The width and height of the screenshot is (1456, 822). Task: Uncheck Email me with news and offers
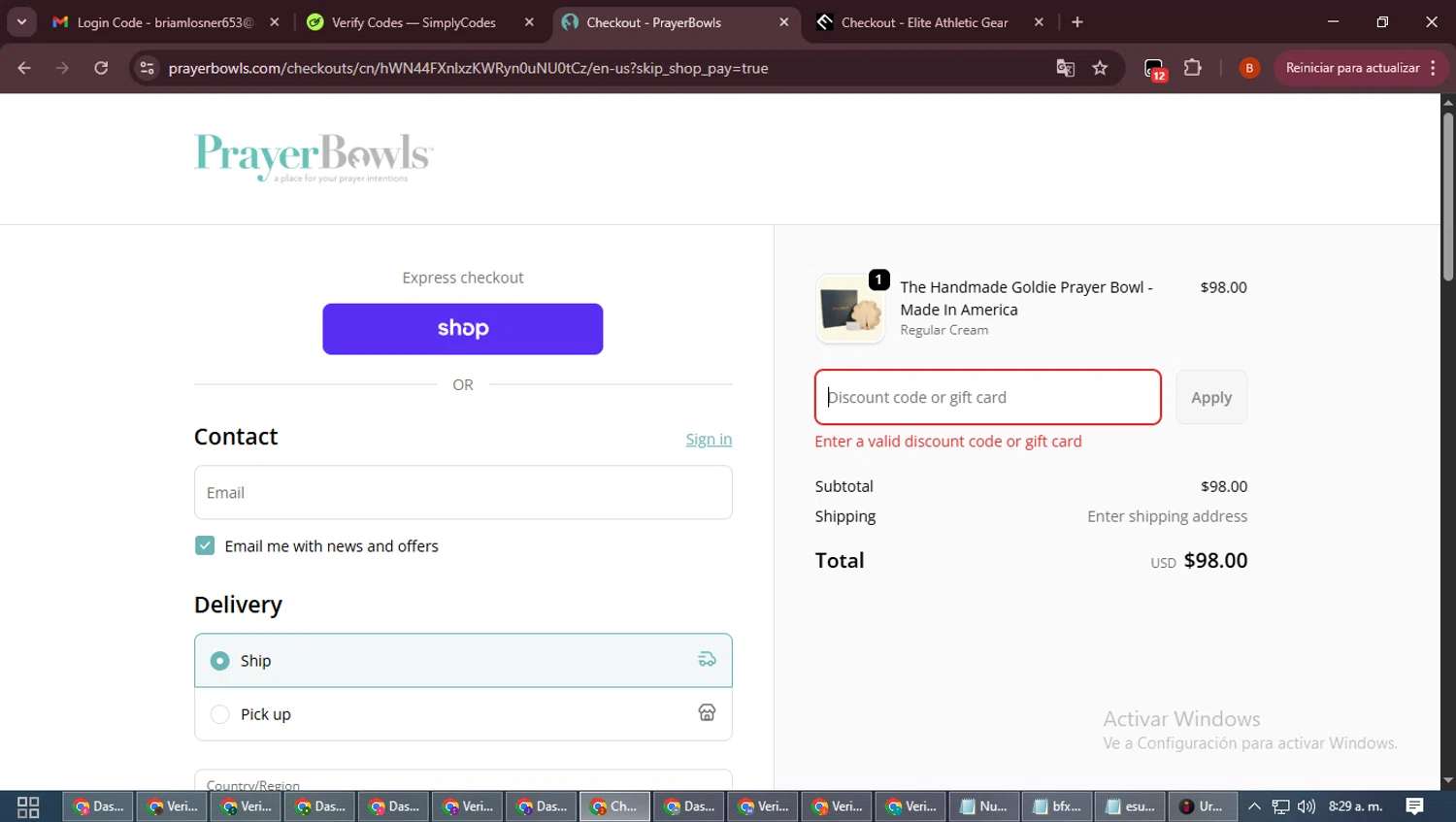click(x=205, y=545)
